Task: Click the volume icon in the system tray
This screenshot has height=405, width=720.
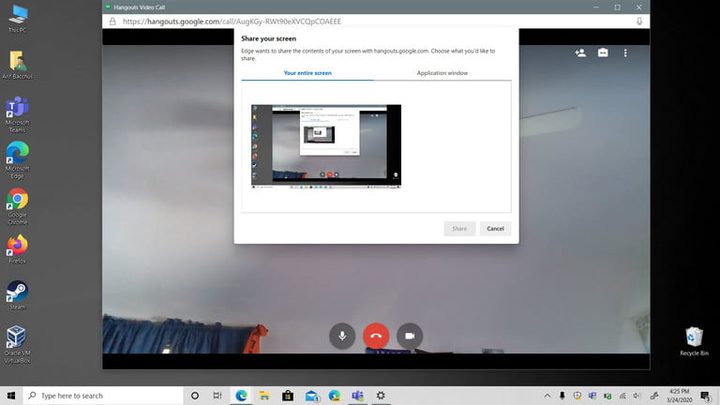Action: click(637, 395)
